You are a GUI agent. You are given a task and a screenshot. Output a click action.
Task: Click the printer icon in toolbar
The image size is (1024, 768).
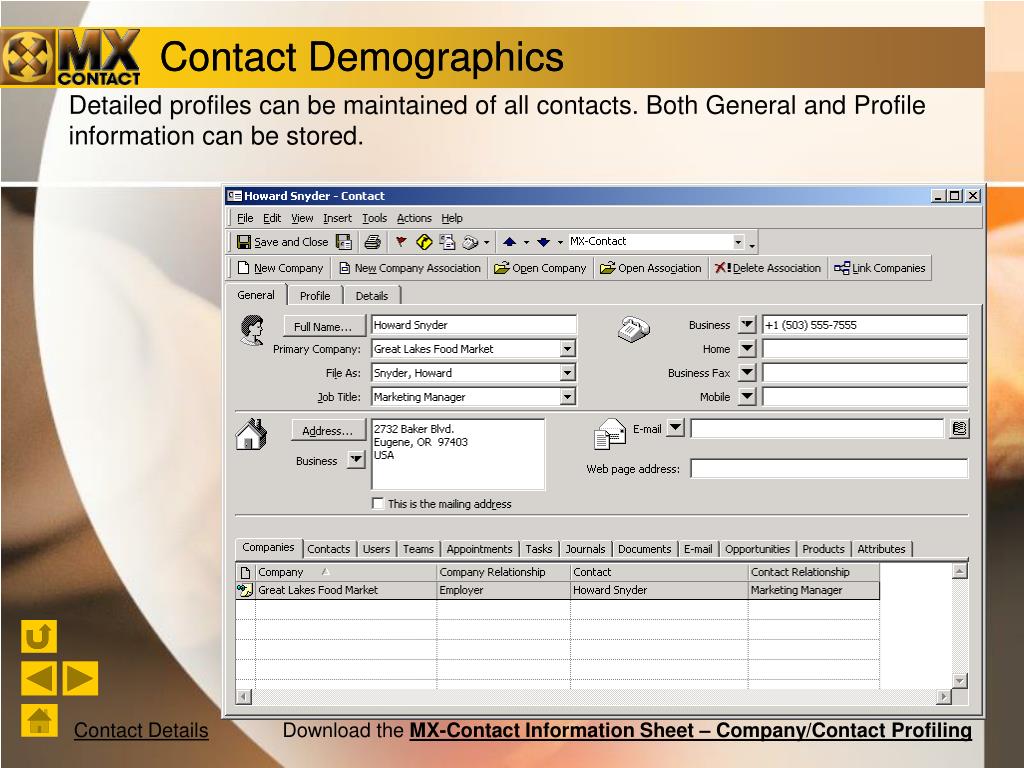click(x=372, y=242)
